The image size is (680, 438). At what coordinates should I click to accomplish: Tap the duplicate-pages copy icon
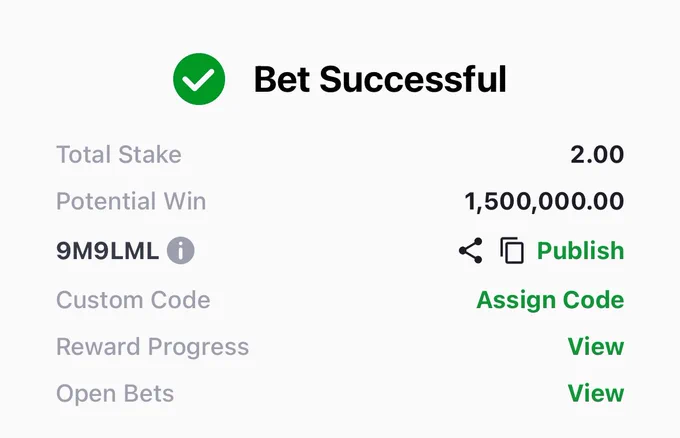click(512, 251)
